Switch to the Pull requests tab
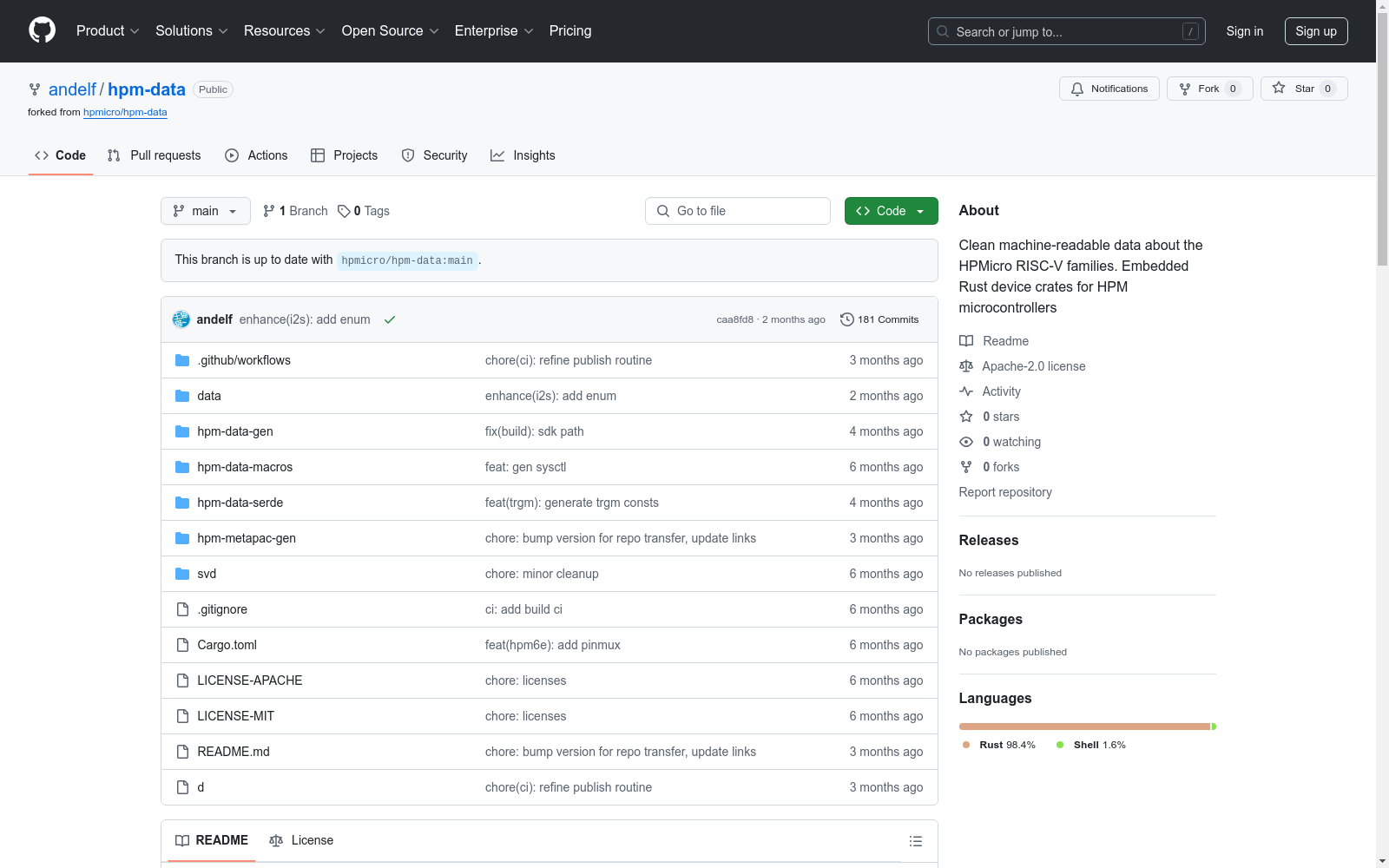 click(x=154, y=155)
